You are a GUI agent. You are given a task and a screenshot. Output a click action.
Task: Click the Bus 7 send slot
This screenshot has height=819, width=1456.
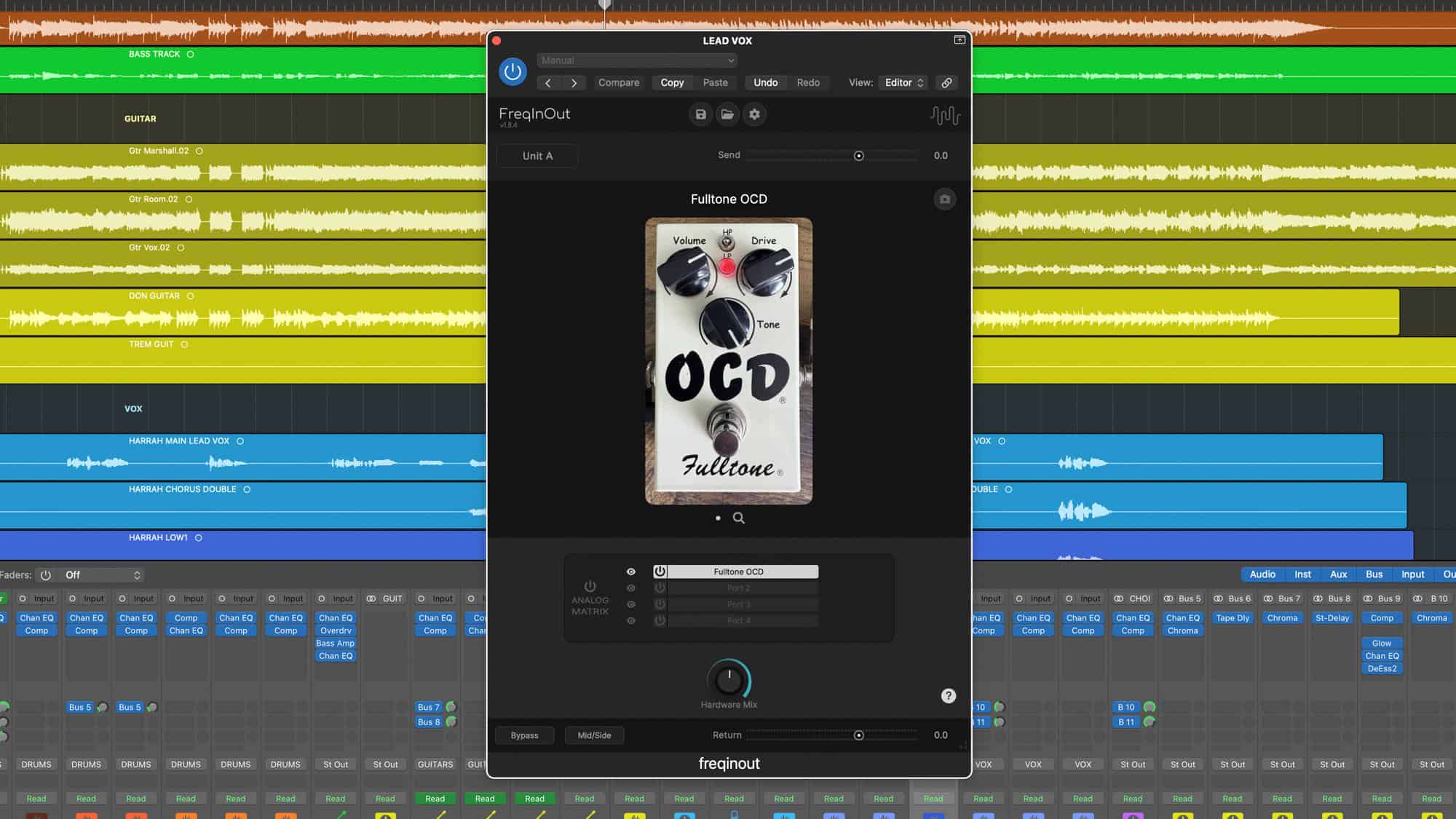click(x=428, y=707)
